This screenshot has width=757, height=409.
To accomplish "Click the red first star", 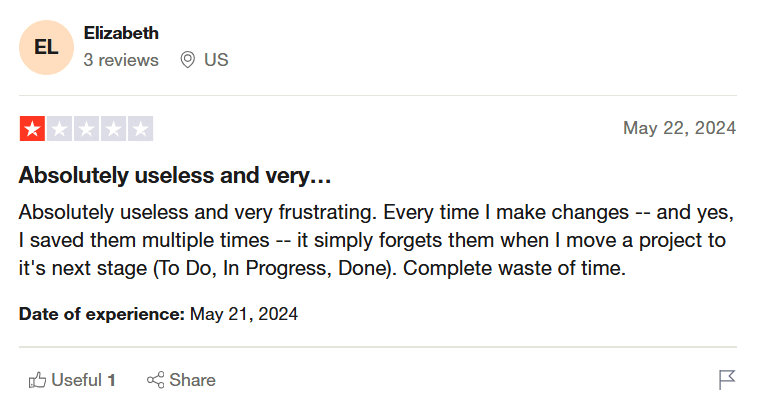I will click(32, 129).
